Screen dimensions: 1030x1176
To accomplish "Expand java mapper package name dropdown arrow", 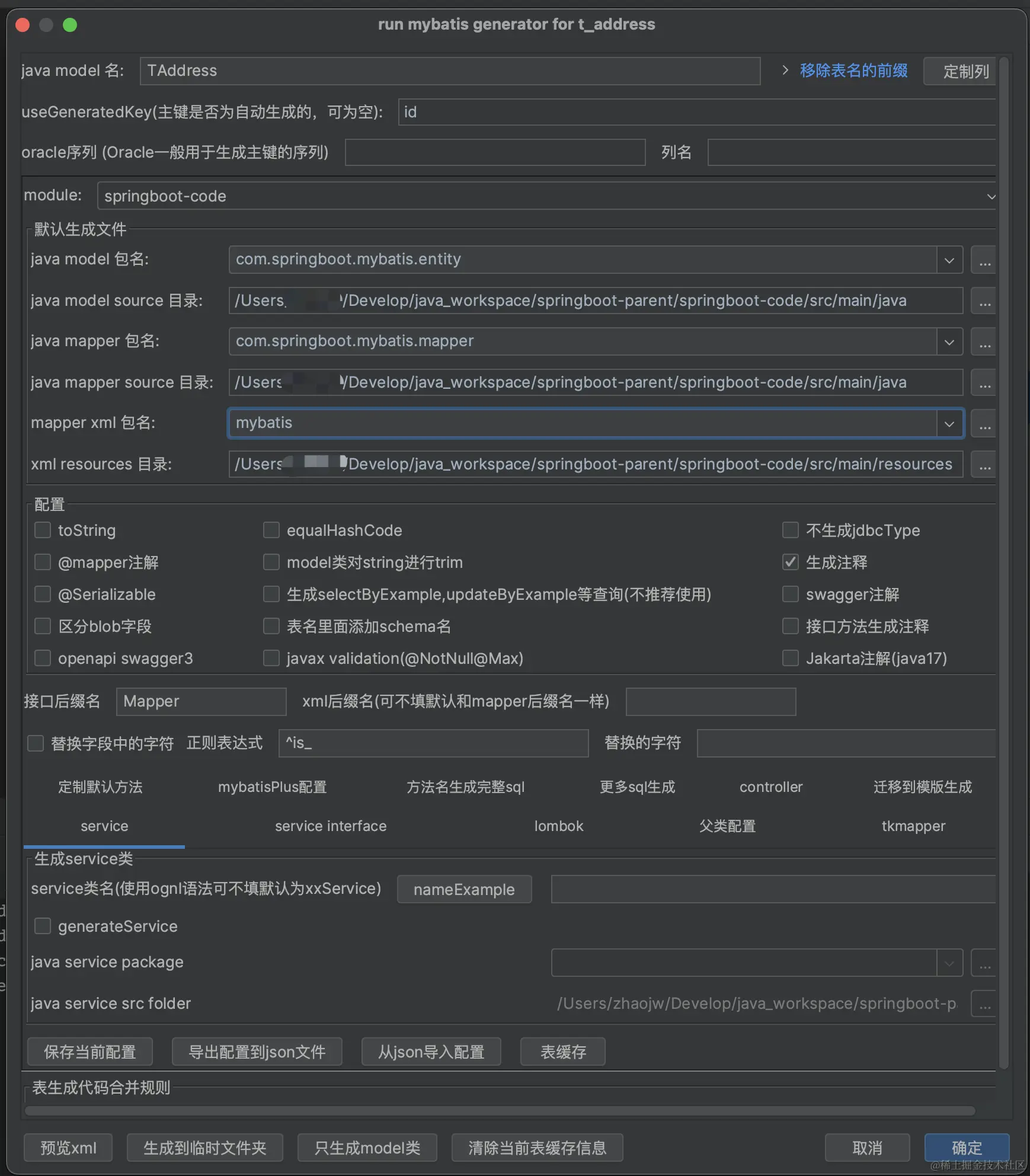I will 949,342.
